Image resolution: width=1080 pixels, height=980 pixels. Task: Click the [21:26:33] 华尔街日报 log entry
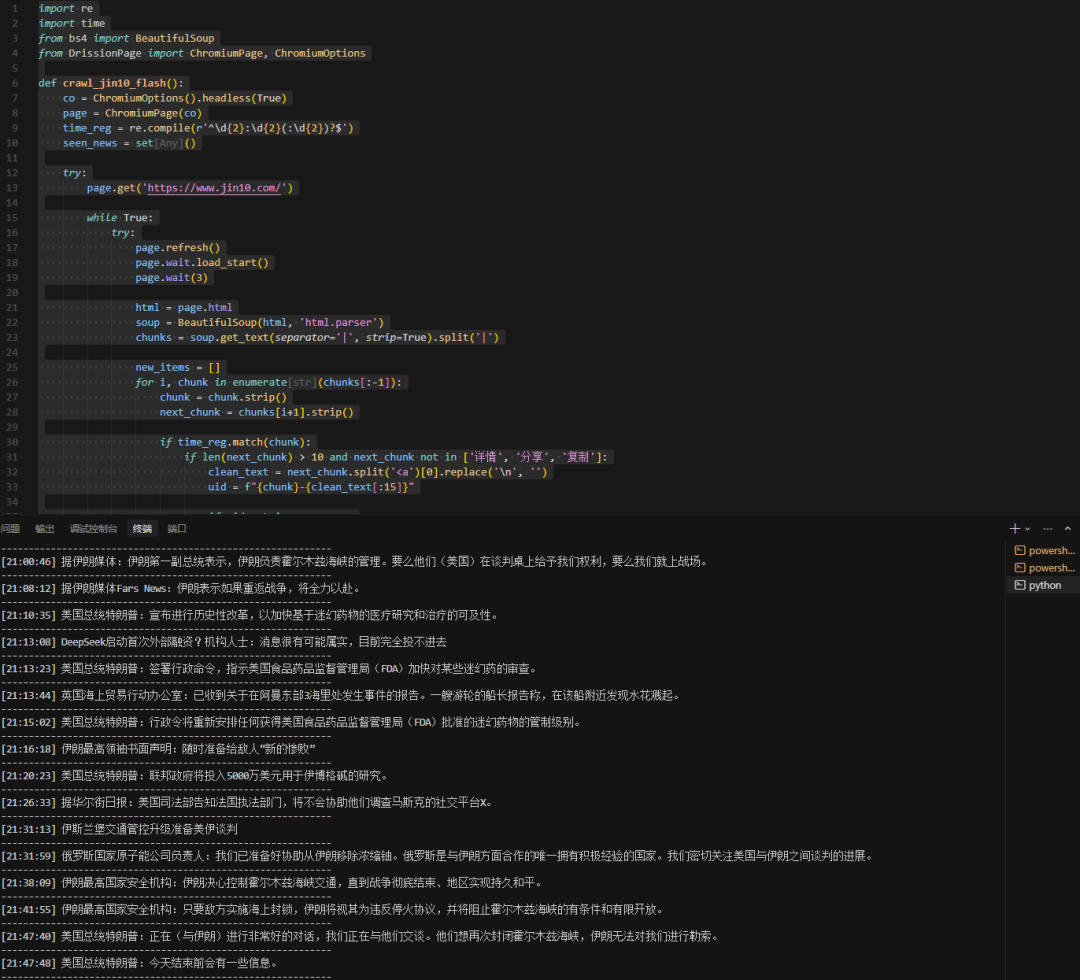coord(247,803)
